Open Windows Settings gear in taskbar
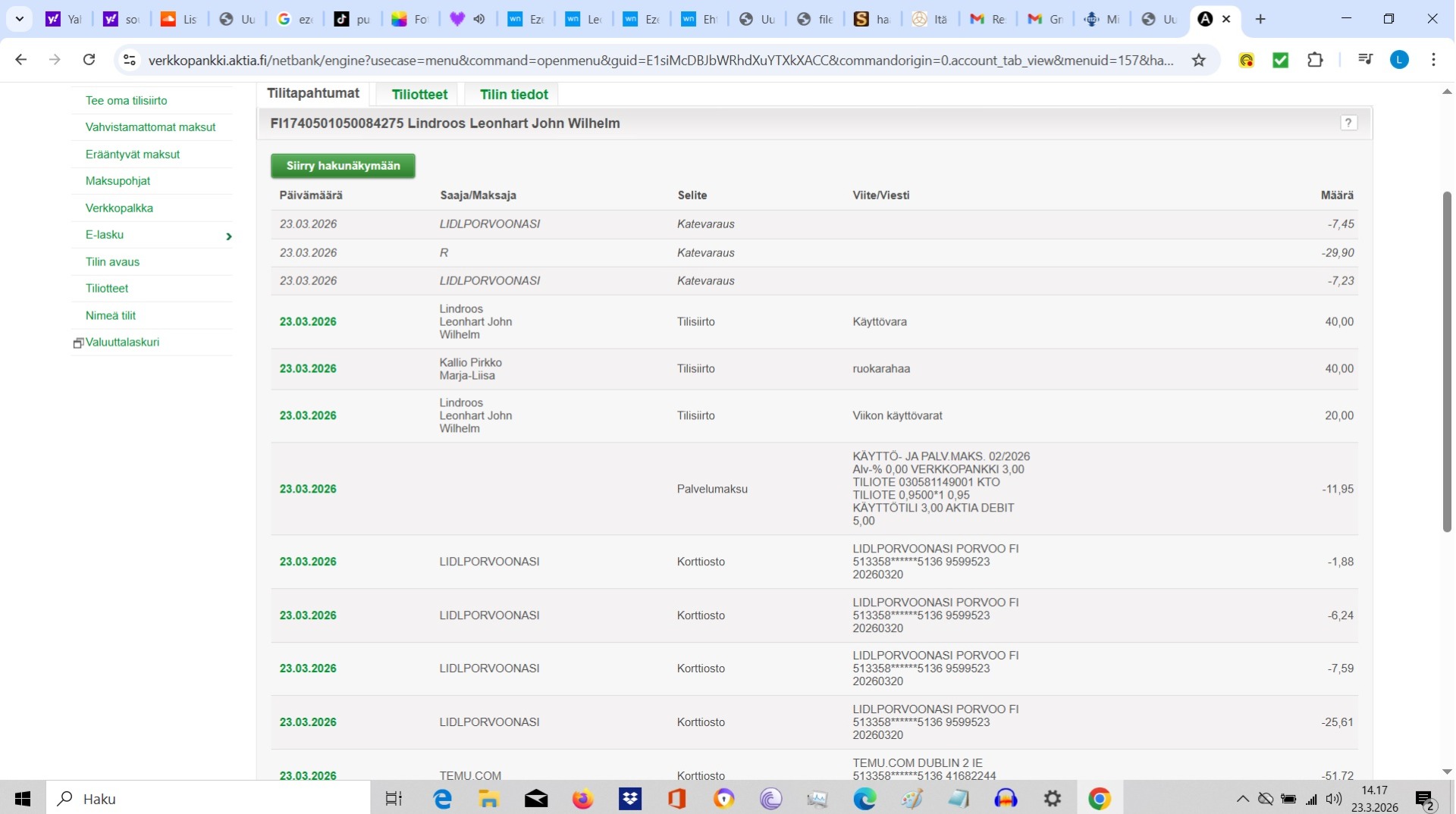The image size is (1456, 814). click(1052, 799)
